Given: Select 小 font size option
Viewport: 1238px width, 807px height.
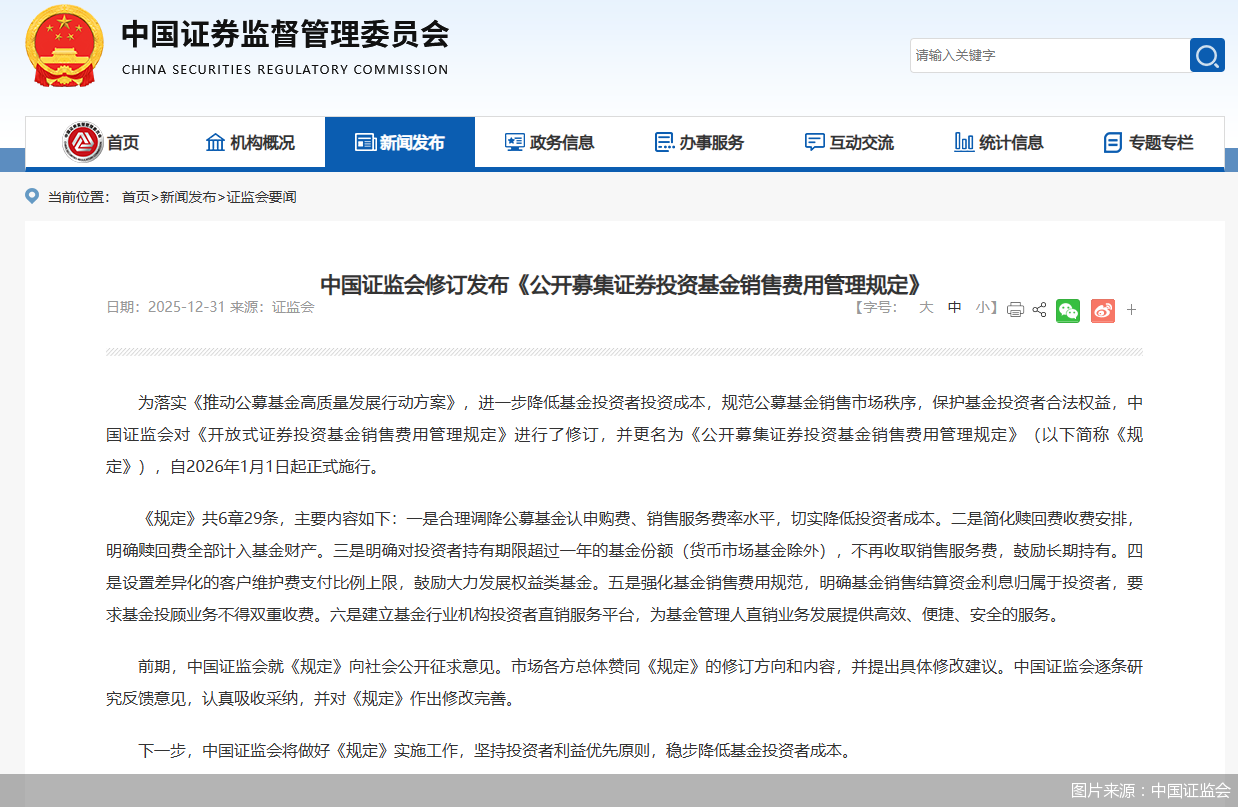Looking at the screenshot, I should click(x=981, y=308).
